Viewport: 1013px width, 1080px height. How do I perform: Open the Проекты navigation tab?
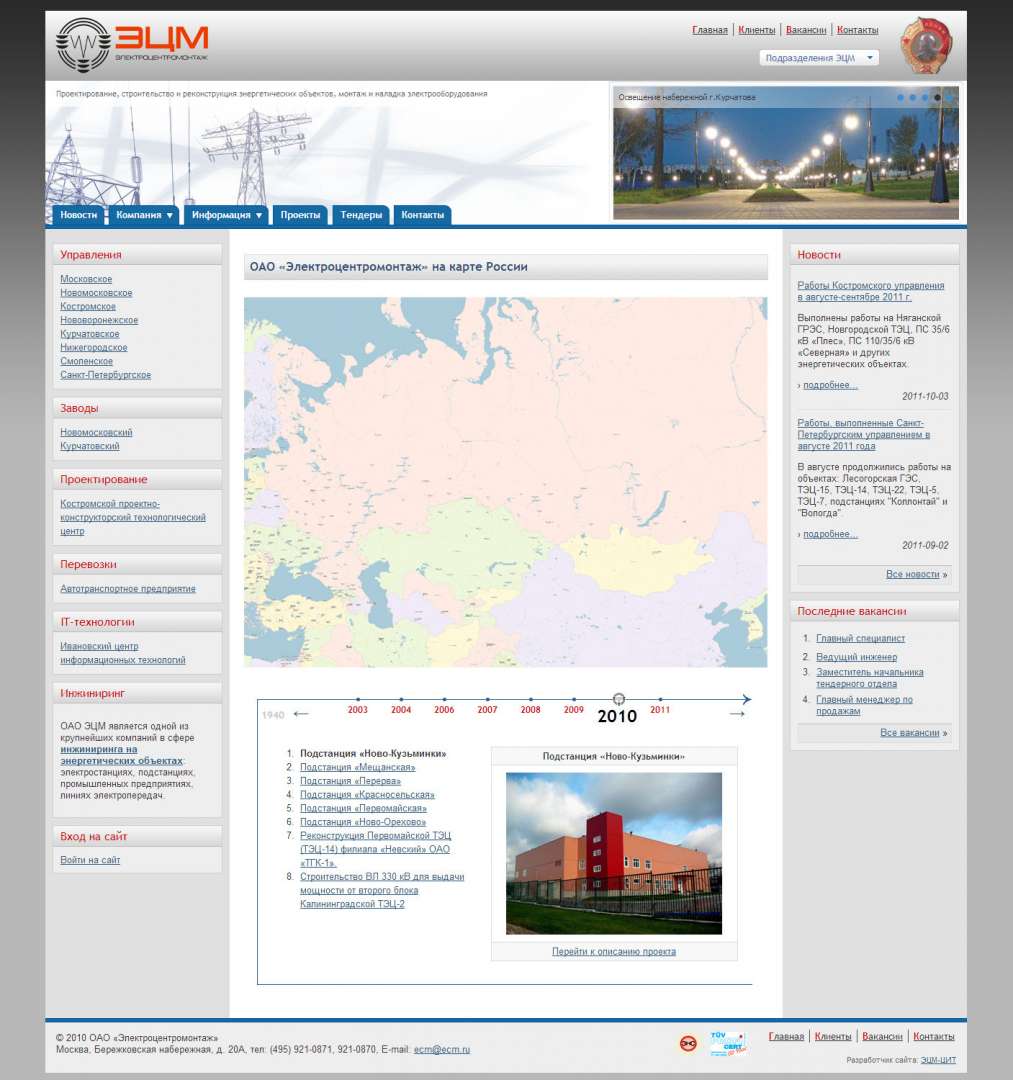point(300,215)
